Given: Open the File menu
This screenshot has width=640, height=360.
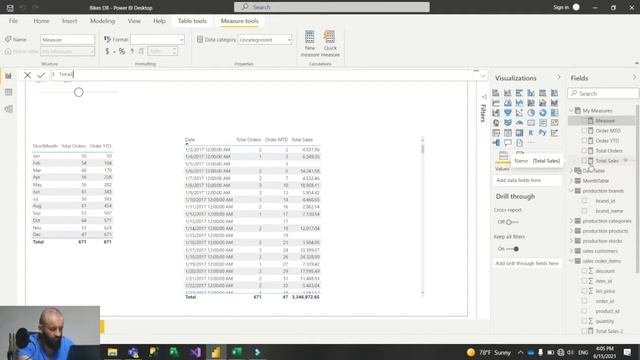Looking at the screenshot, I should pyautogui.click(x=13, y=21).
